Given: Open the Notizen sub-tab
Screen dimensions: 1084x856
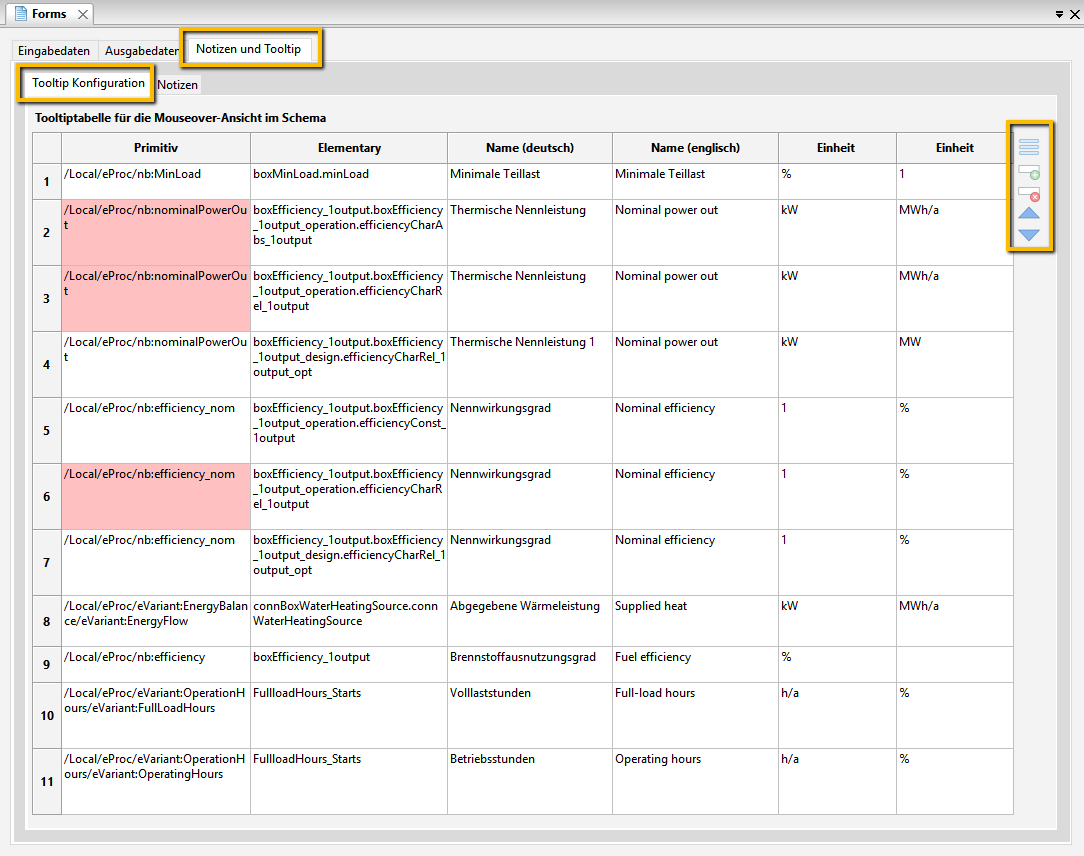Looking at the screenshot, I should [178, 84].
